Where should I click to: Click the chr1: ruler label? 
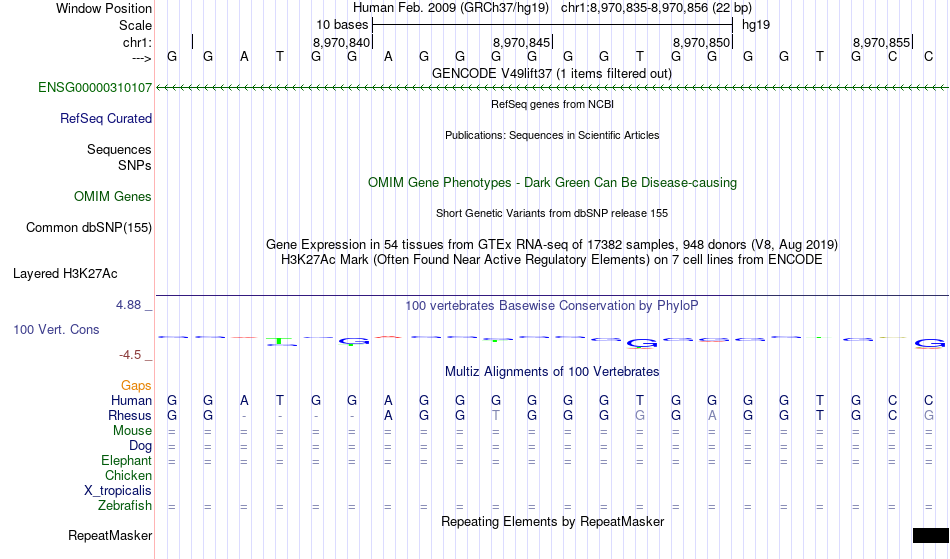point(137,42)
